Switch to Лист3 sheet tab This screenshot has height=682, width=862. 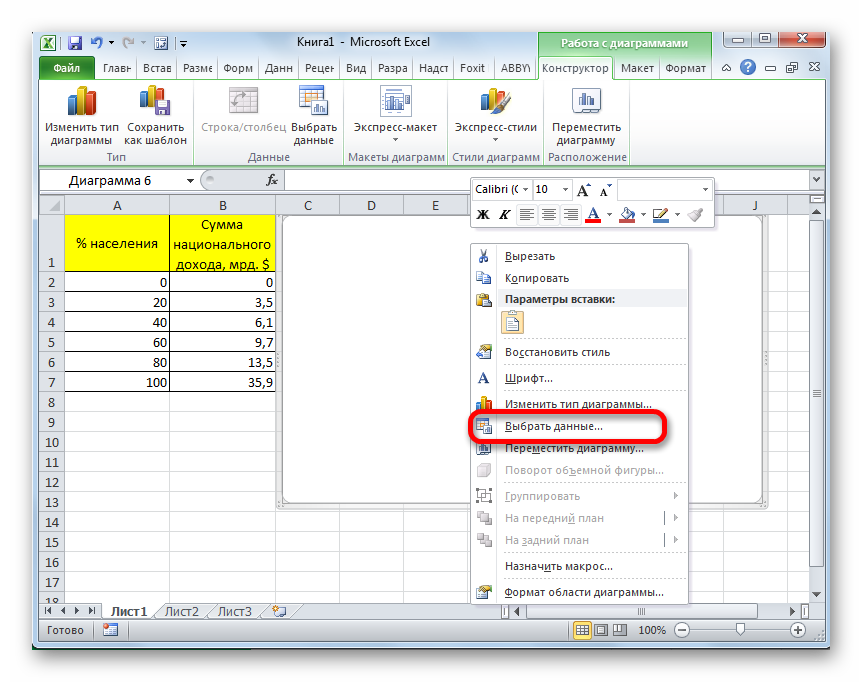click(x=235, y=611)
